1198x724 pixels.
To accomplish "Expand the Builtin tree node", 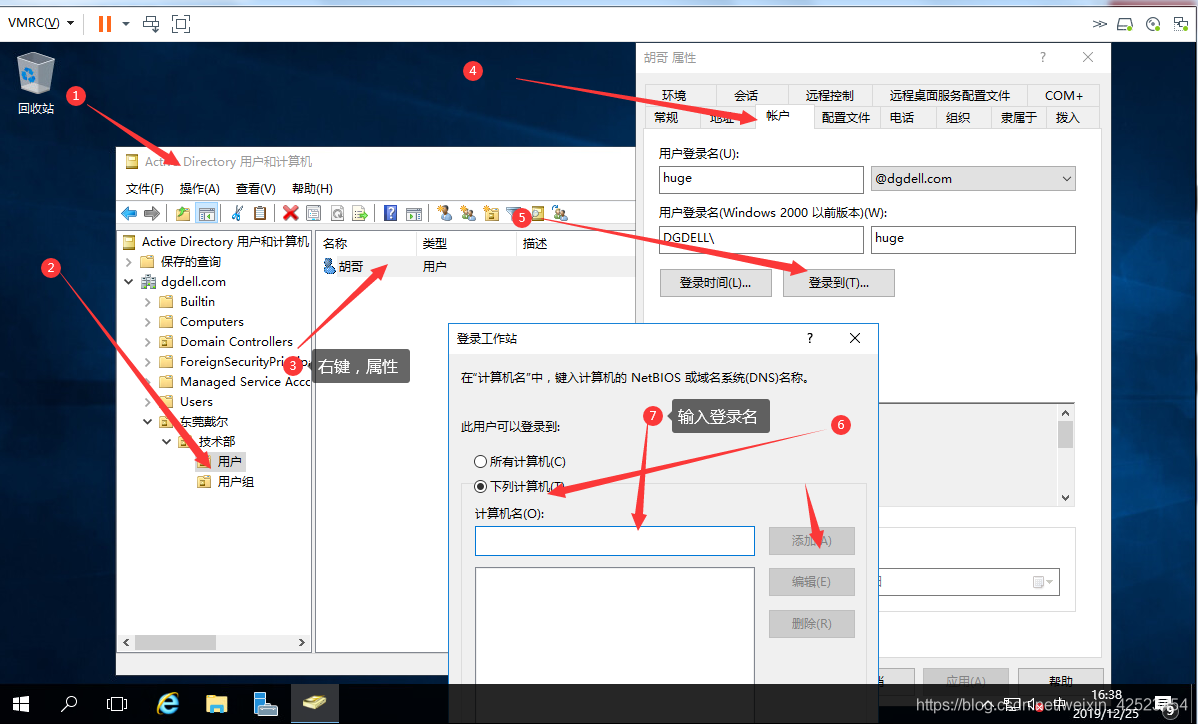I will point(147,302).
